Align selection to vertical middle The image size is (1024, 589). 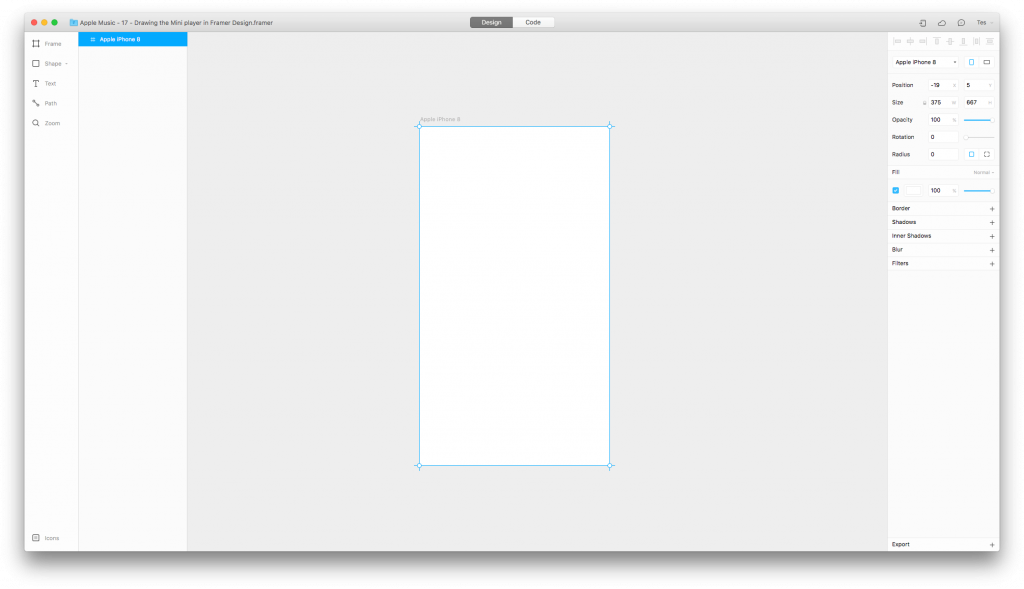tap(950, 41)
